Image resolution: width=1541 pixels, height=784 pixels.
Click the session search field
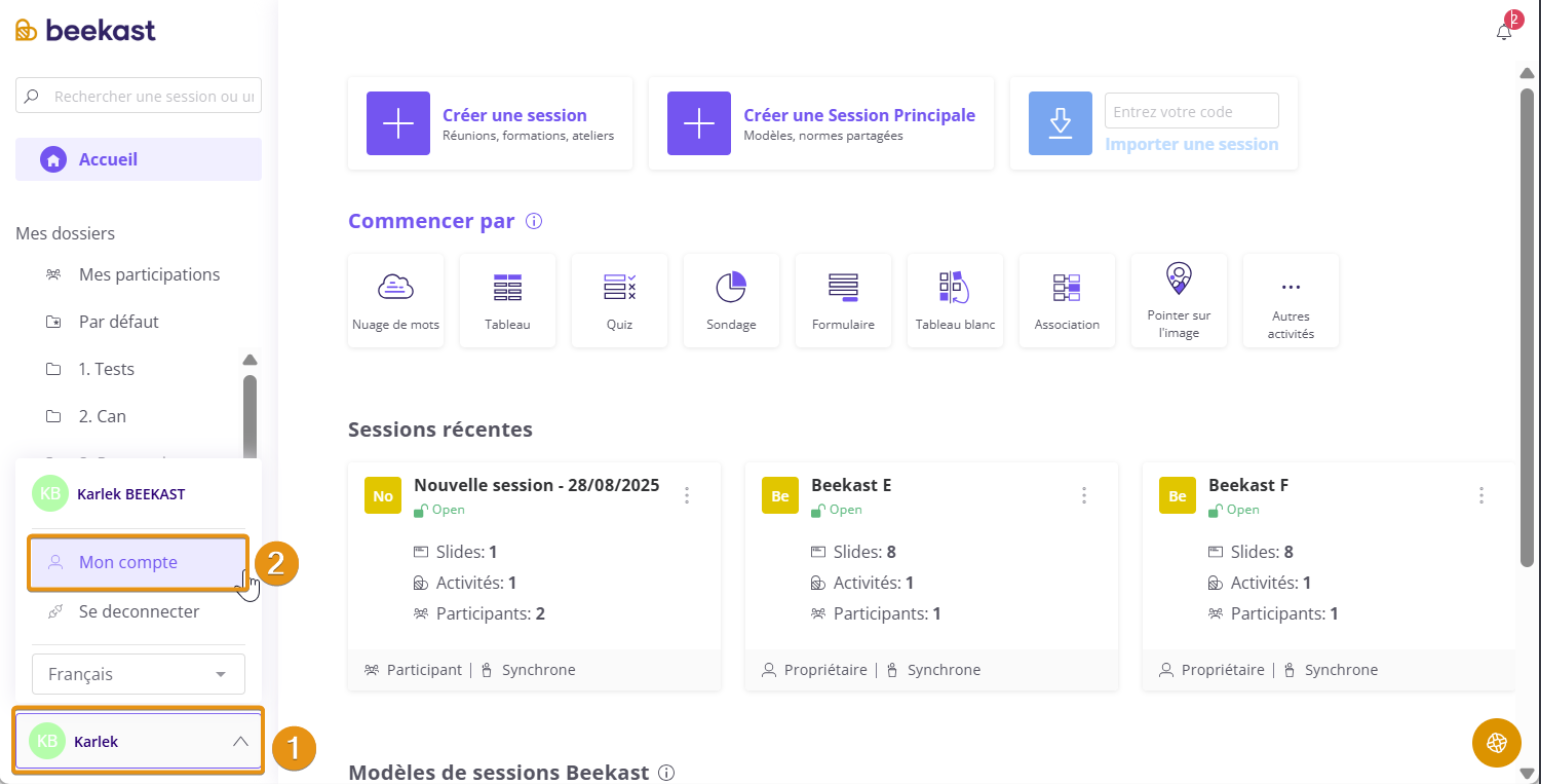(150, 97)
